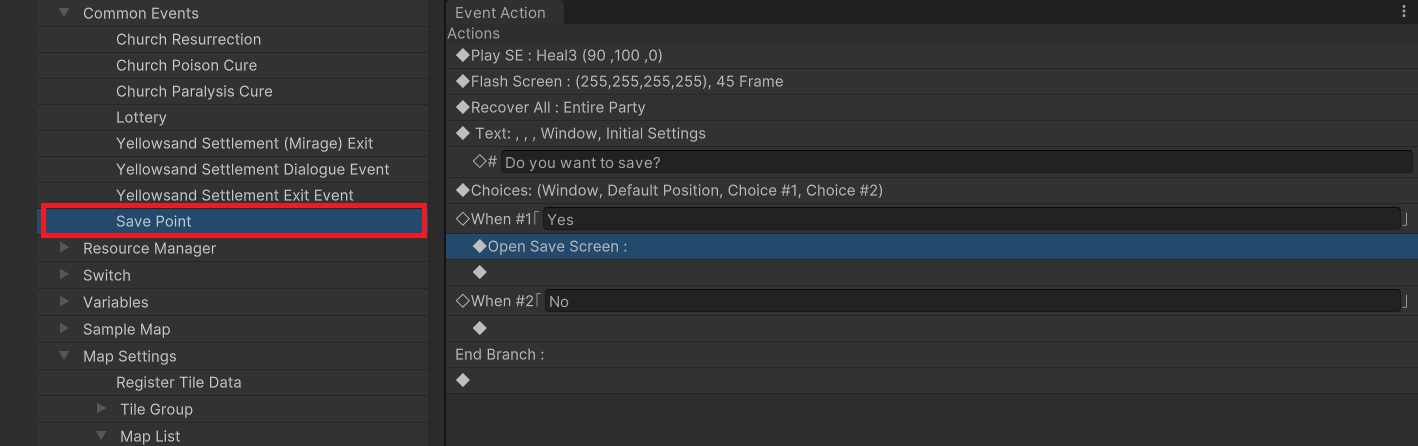
Task: Click the 'Do you want to save?' text field
Action: click(x=955, y=162)
